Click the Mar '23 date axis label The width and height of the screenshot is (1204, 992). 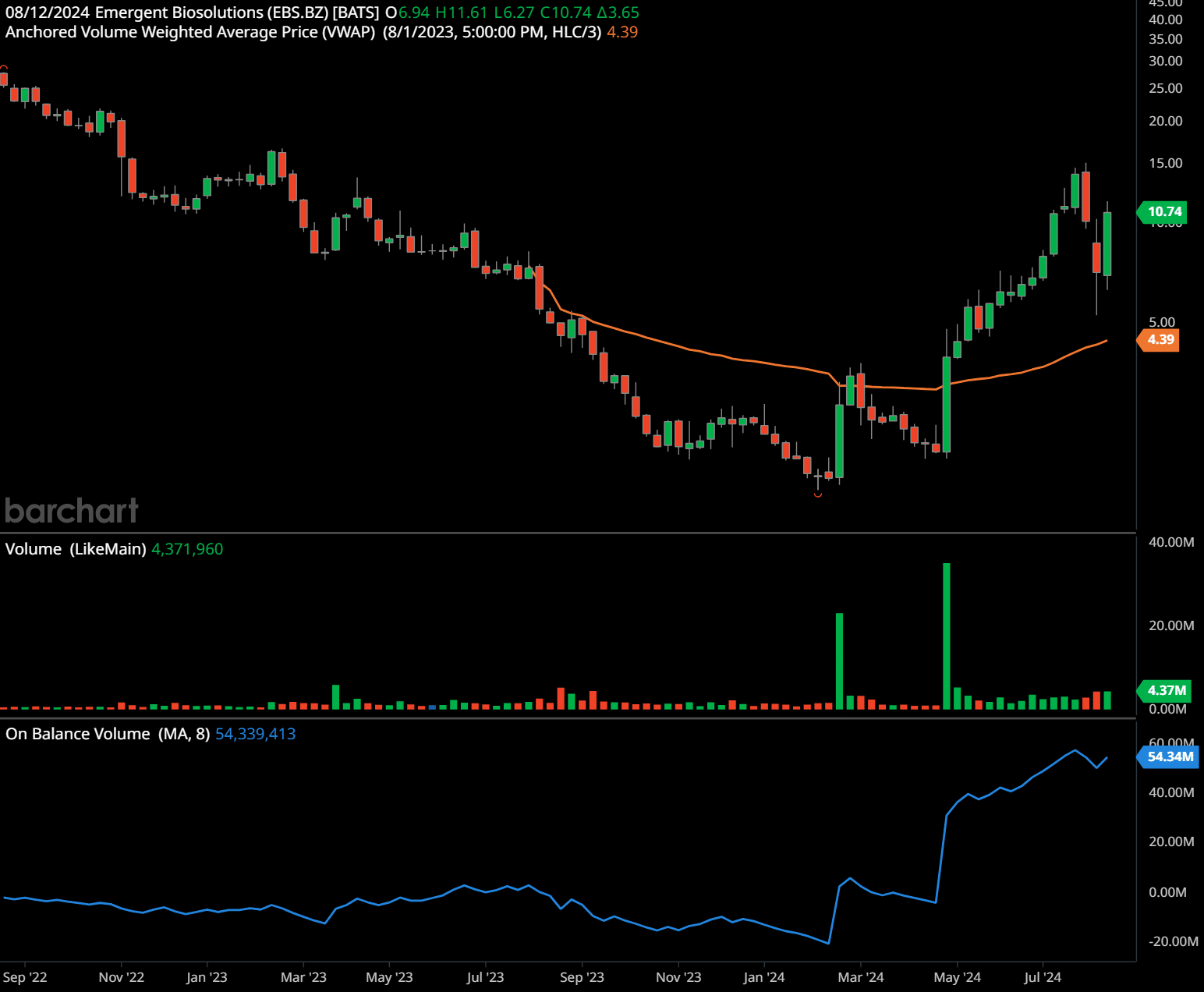[x=303, y=977]
